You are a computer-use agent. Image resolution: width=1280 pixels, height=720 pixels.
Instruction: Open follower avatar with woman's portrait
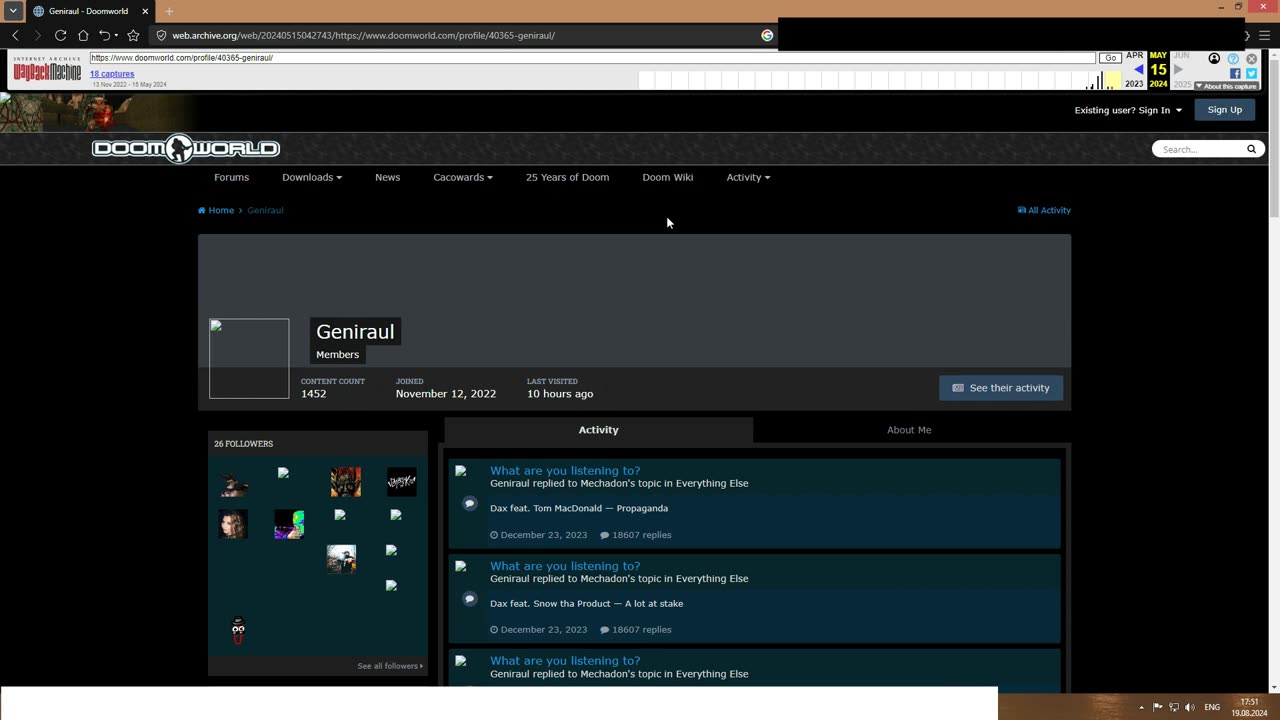pos(233,524)
